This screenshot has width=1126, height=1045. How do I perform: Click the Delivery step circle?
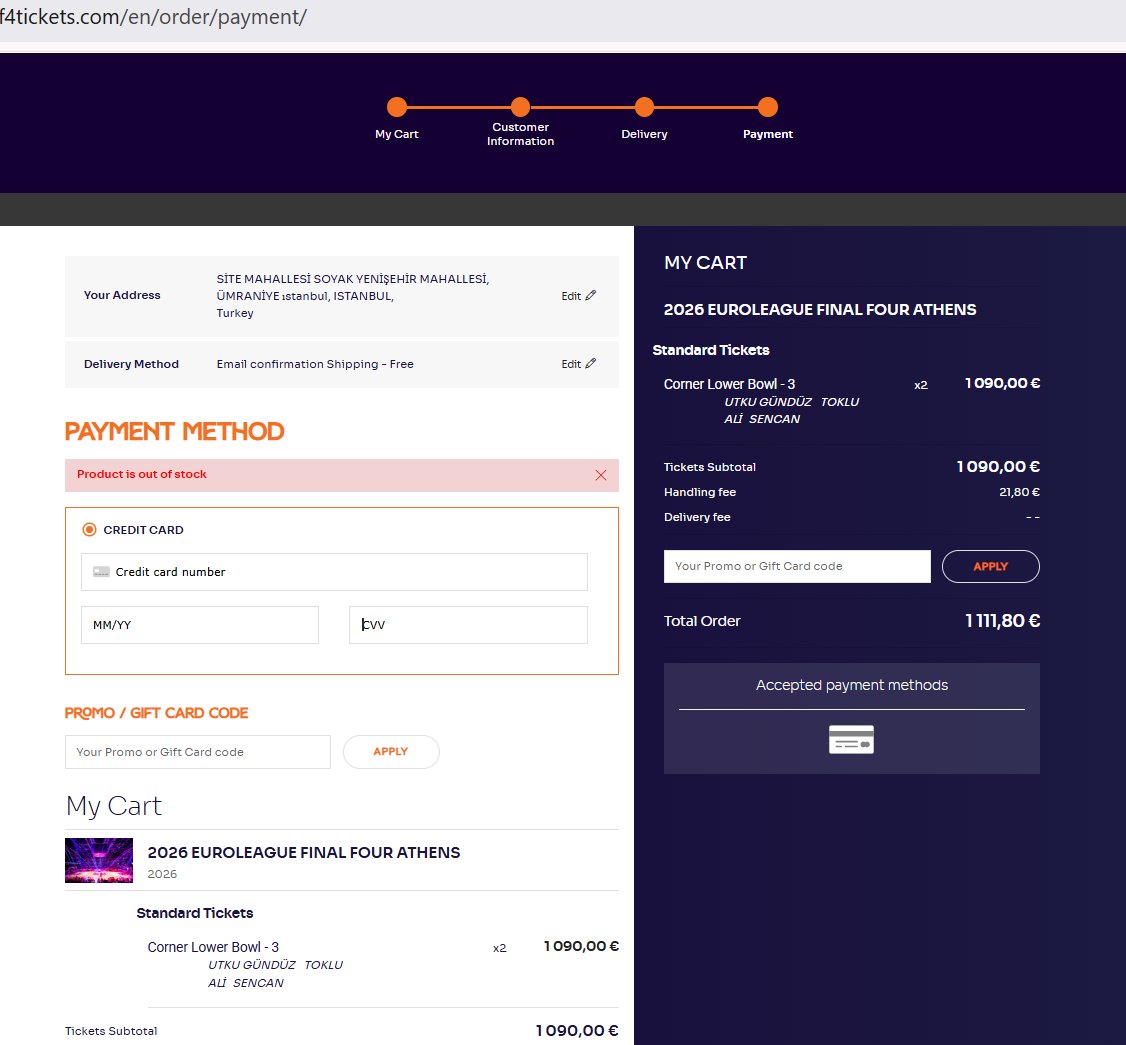pos(644,107)
